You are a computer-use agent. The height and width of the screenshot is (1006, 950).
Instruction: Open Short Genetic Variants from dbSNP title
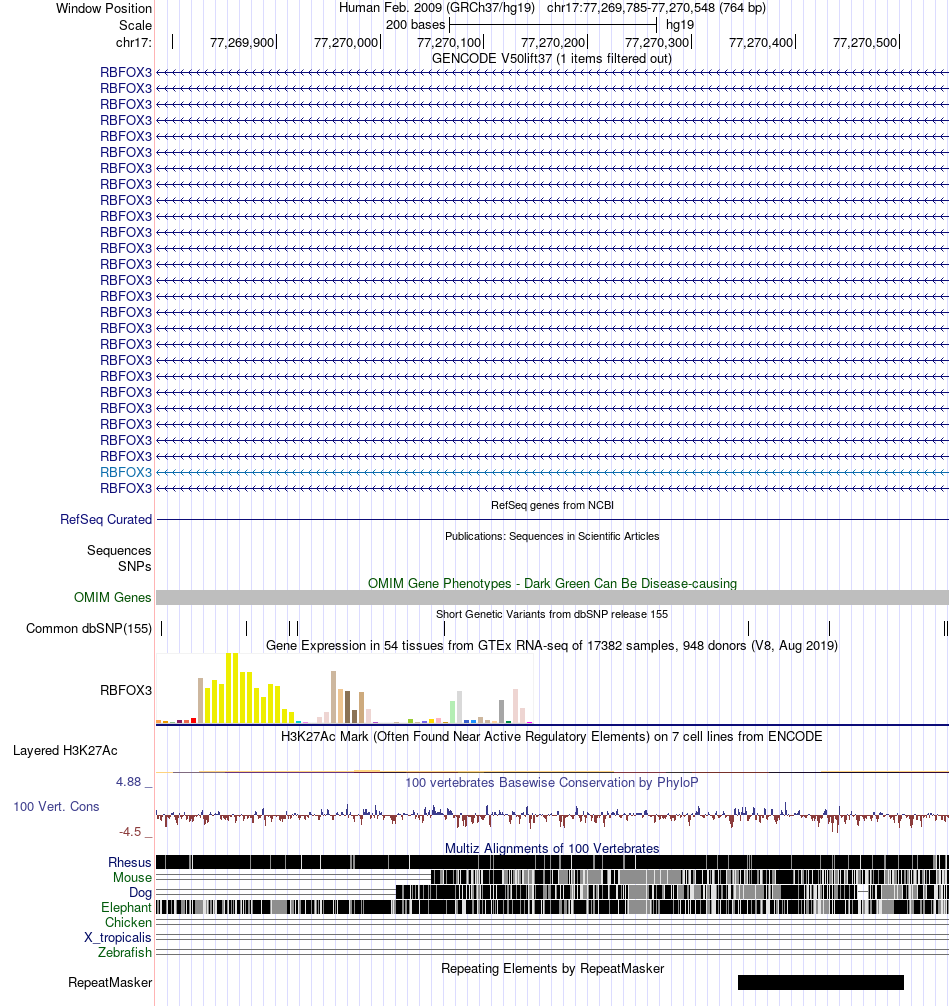[552, 614]
